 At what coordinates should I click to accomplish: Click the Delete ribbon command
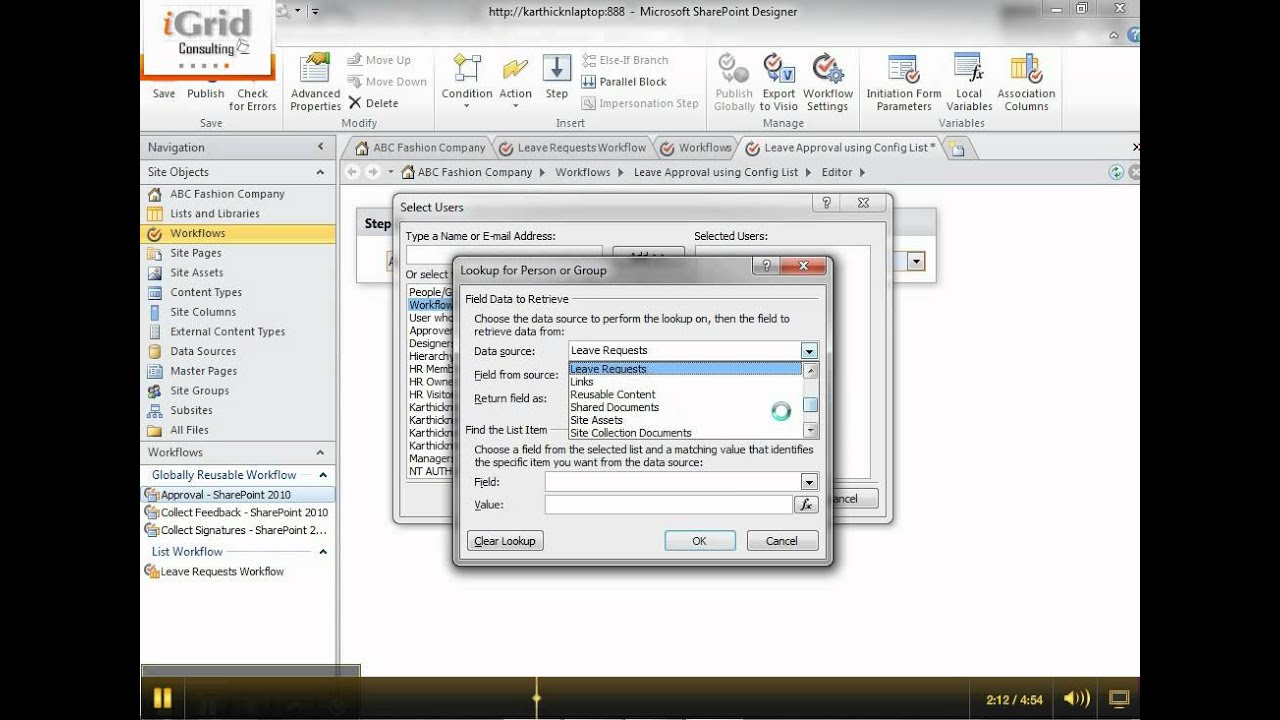pyautogui.click(x=373, y=103)
